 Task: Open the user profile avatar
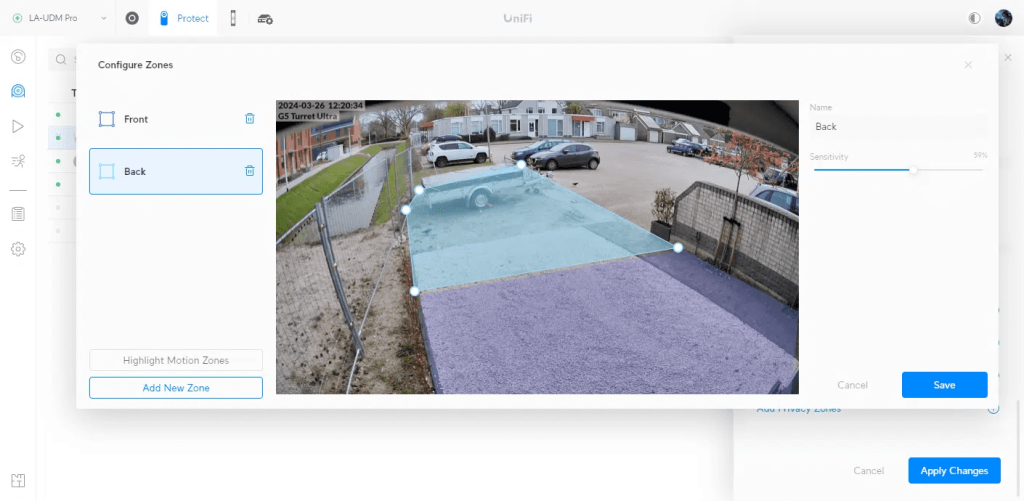[1003, 19]
